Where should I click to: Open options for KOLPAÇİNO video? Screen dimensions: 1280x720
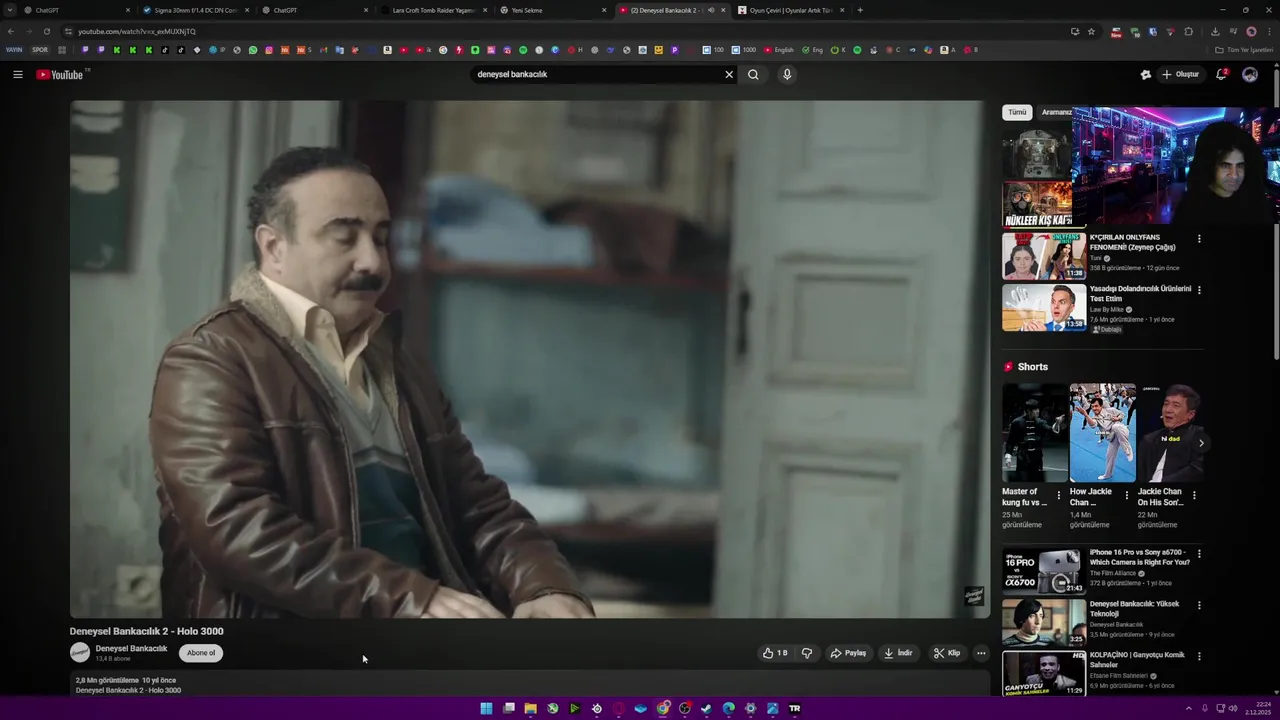(x=1199, y=656)
